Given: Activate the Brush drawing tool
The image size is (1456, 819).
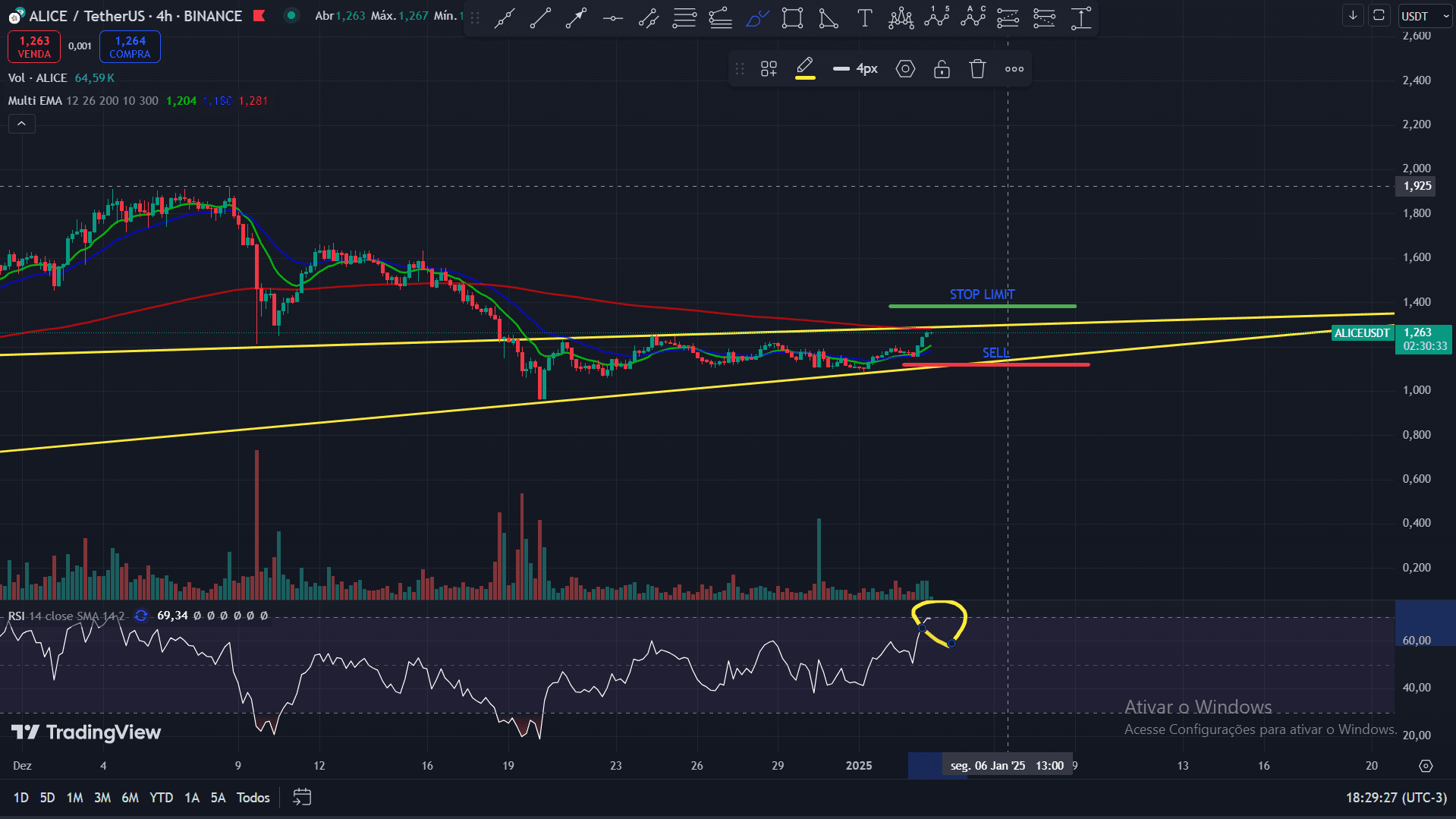Looking at the screenshot, I should [x=756, y=17].
